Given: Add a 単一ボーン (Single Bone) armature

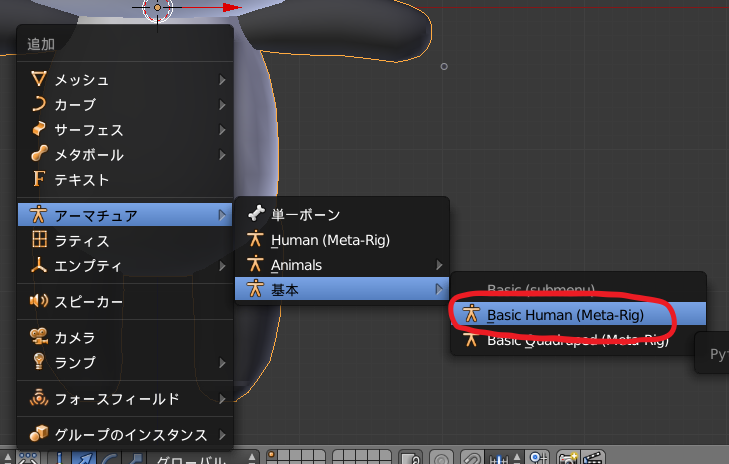Looking at the screenshot, I should point(342,214).
